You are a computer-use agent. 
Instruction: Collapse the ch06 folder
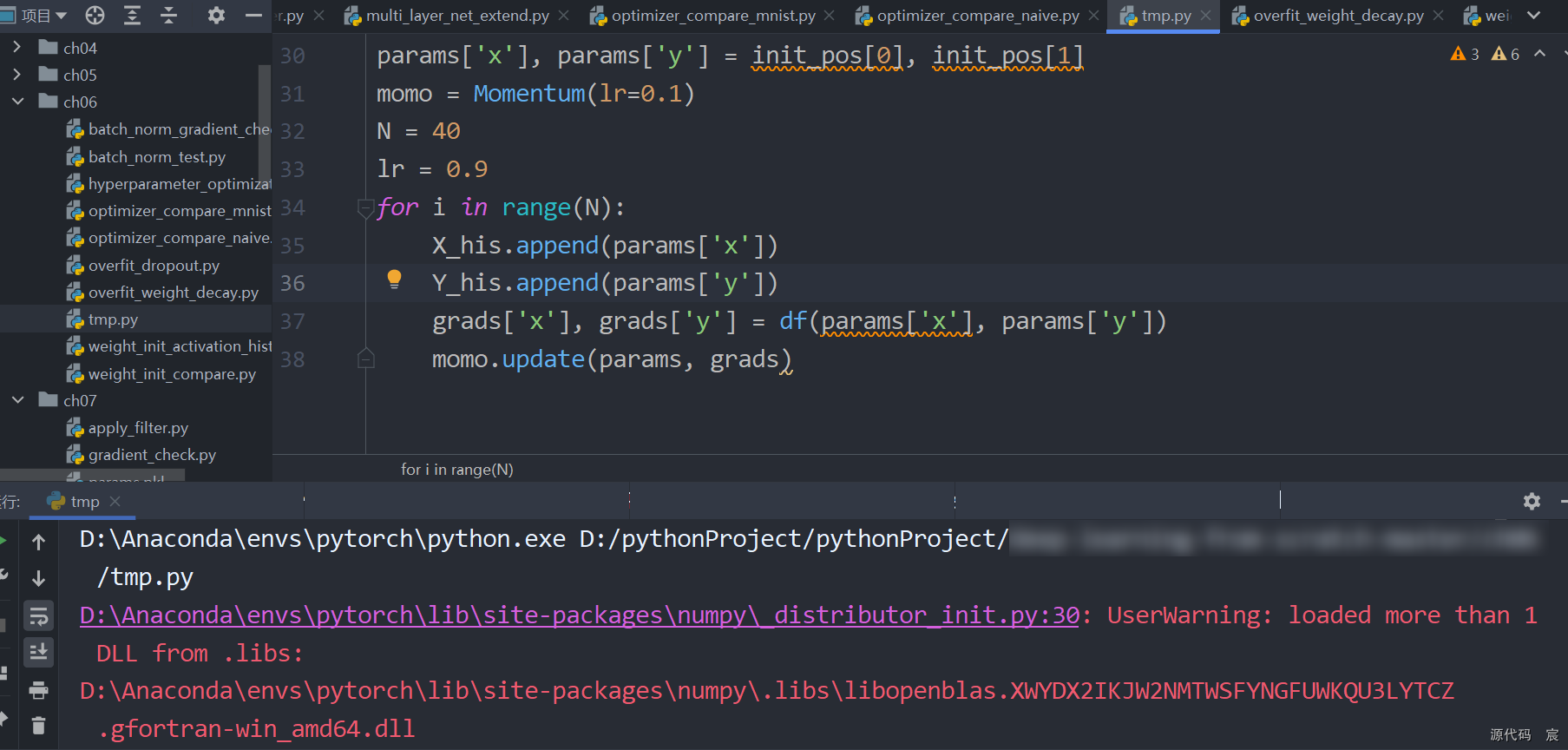point(17,102)
